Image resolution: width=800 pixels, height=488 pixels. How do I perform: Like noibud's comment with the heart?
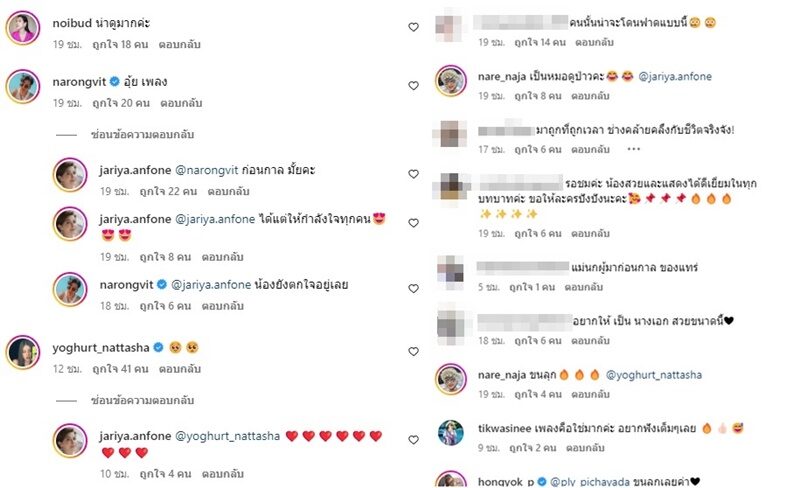pyautogui.click(x=413, y=27)
